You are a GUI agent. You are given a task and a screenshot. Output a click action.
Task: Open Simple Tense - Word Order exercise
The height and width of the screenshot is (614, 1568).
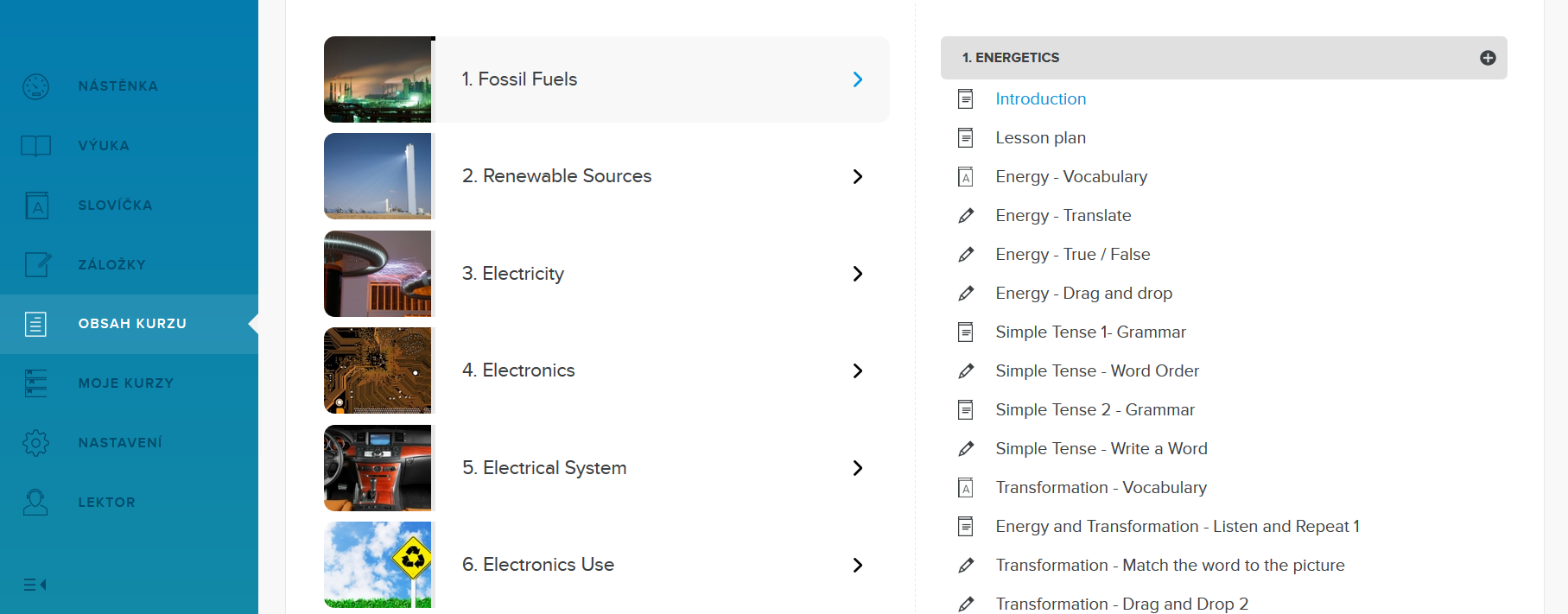coord(1096,371)
